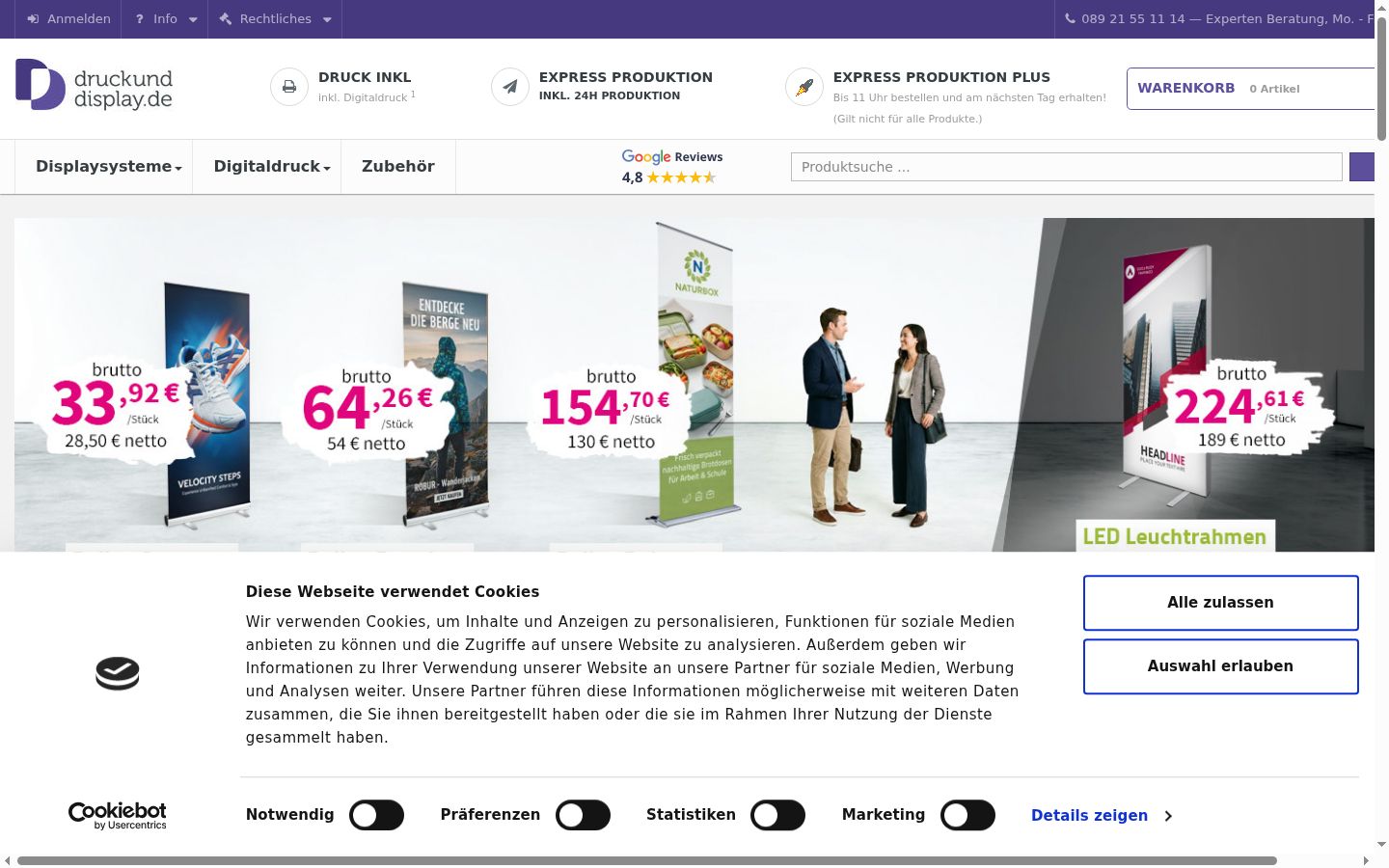The height and width of the screenshot is (868, 1389).
Task: Click the phone number 089 21 55 11 14
Action: [x=1133, y=19]
